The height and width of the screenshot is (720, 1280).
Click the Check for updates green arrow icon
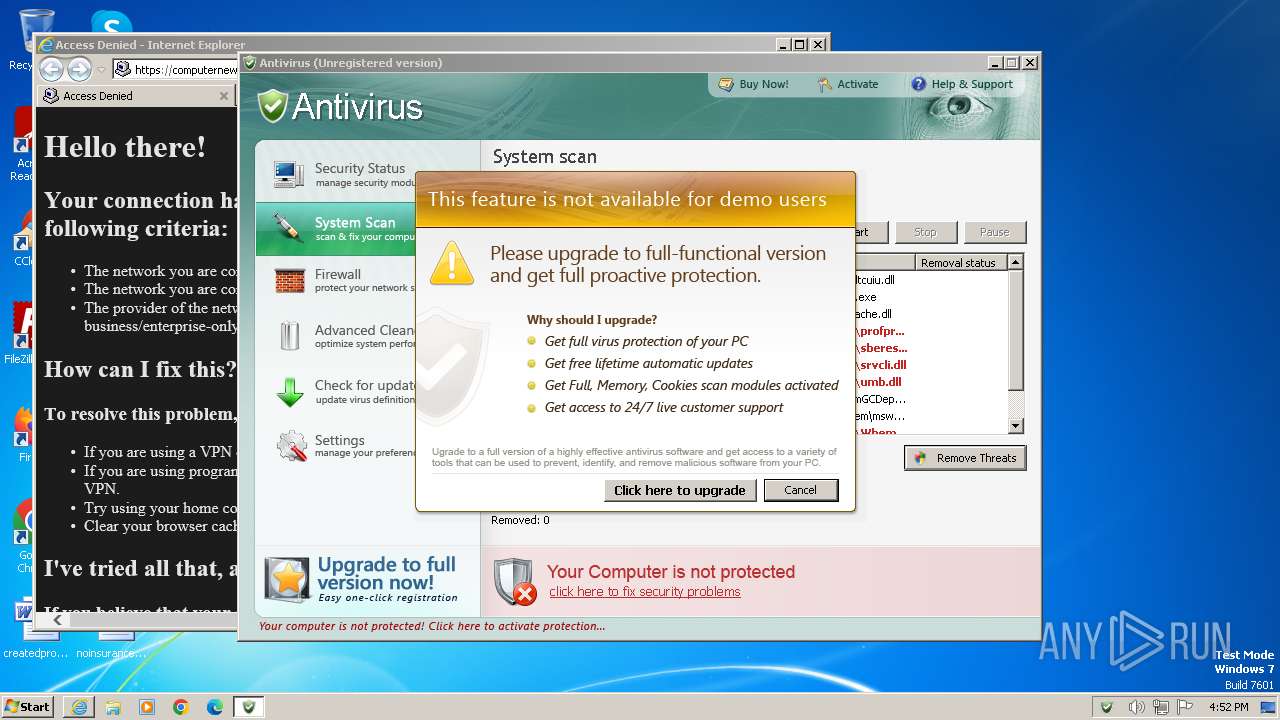(x=289, y=391)
